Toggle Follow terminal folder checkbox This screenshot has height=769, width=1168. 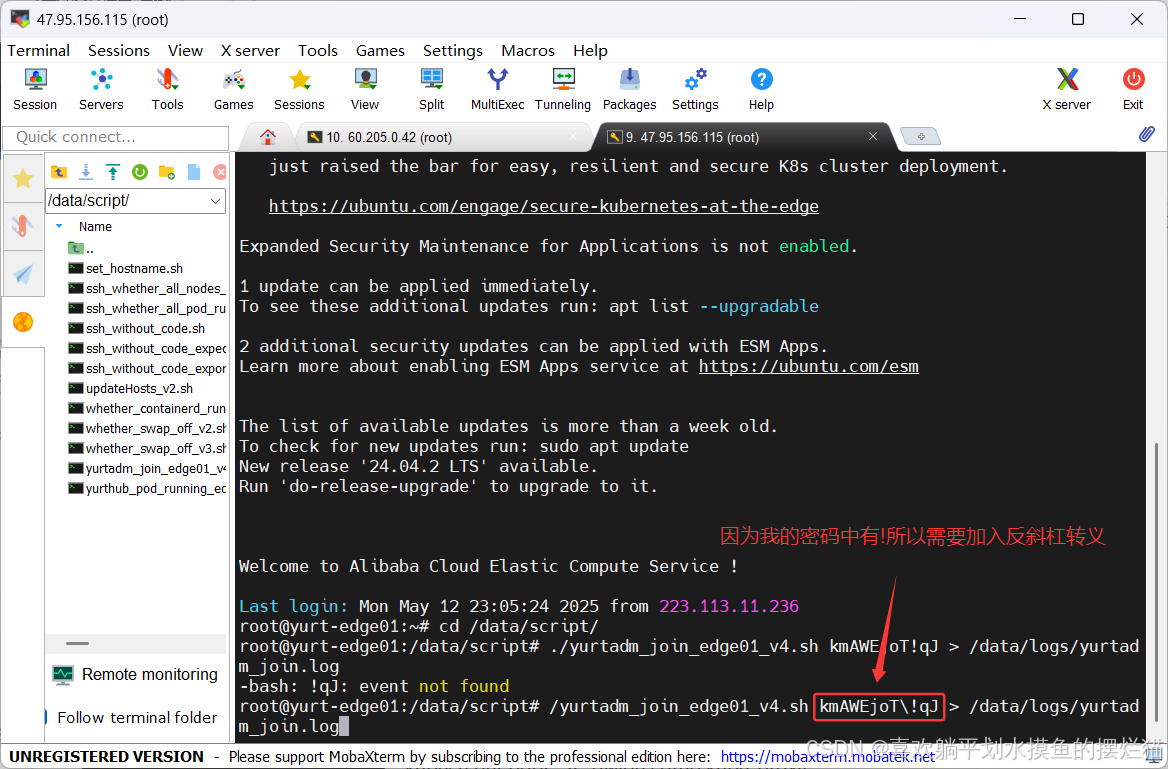(47, 718)
